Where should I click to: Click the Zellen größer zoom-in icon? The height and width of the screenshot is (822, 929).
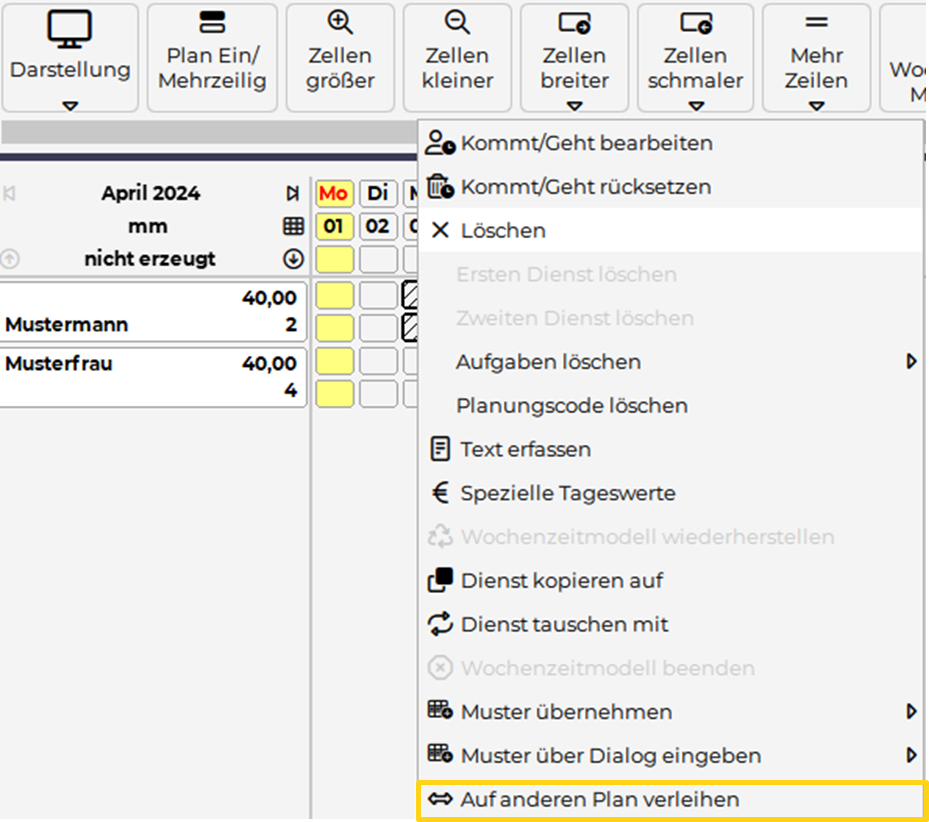click(x=340, y=23)
